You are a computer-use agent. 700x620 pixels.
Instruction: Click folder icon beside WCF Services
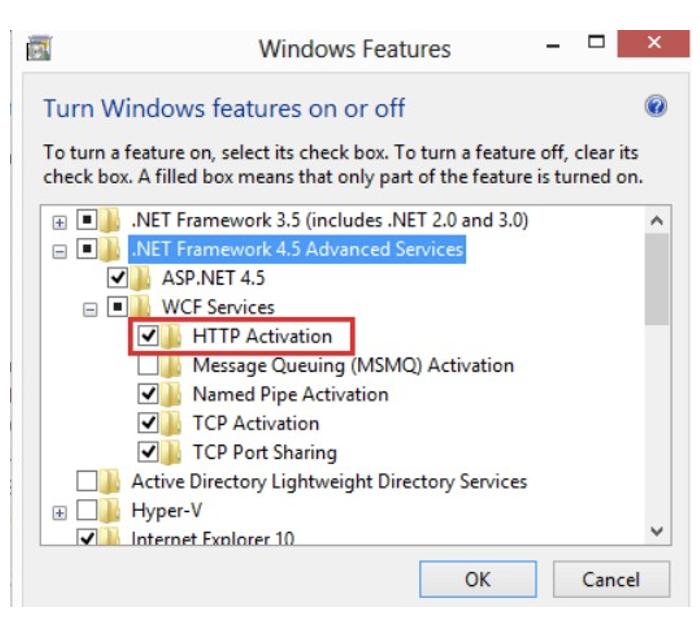coord(141,307)
